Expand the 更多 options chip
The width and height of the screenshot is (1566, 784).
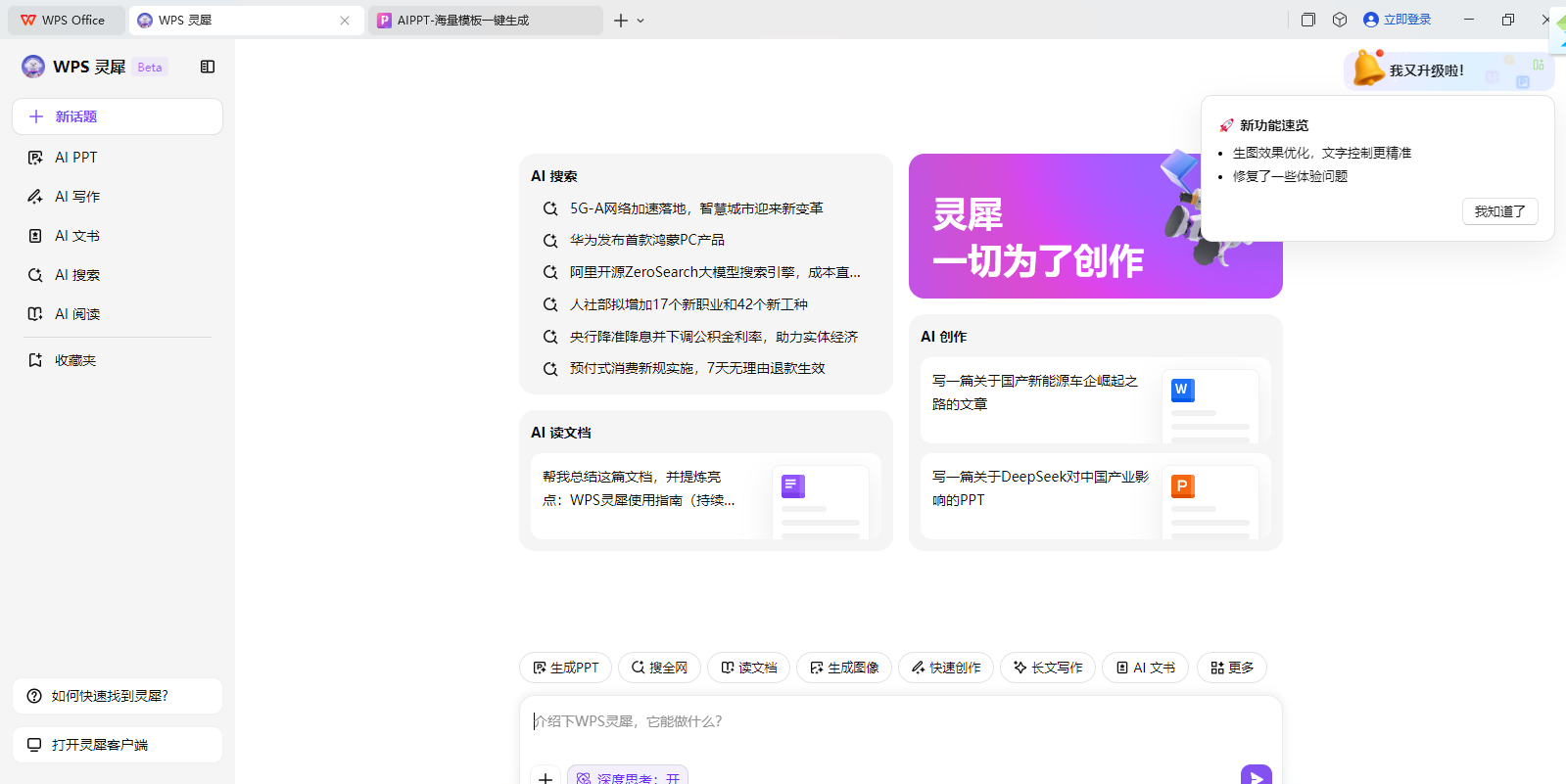1231,668
